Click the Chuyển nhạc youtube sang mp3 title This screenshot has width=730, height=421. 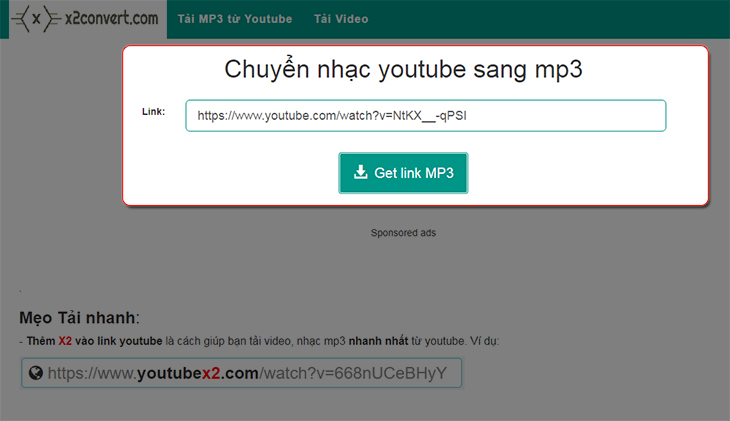403,70
